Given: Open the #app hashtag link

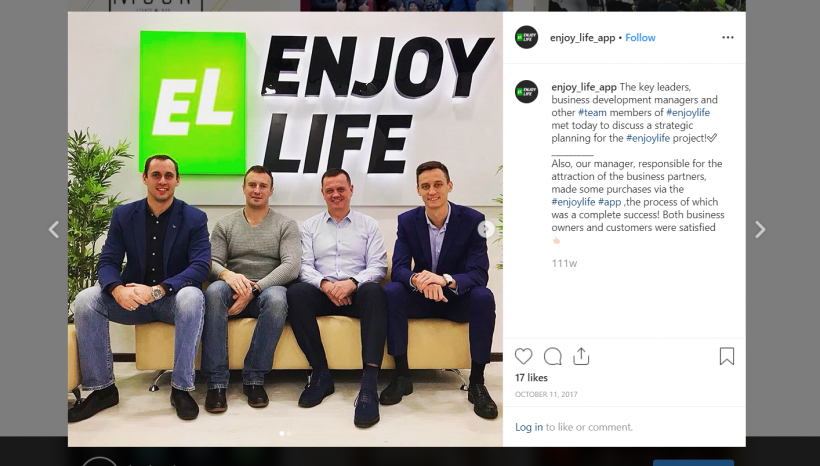Looking at the screenshot, I should pyautogui.click(x=609, y=202).
